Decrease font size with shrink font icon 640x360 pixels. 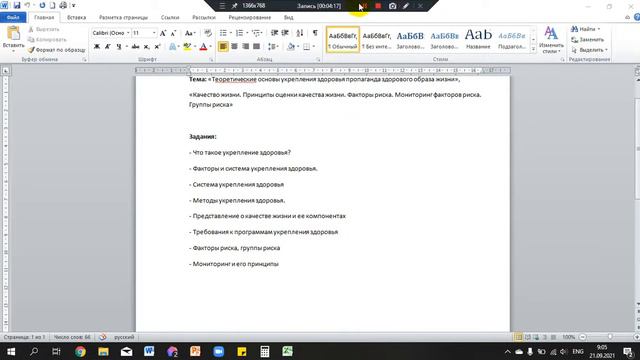coord(173,33)
